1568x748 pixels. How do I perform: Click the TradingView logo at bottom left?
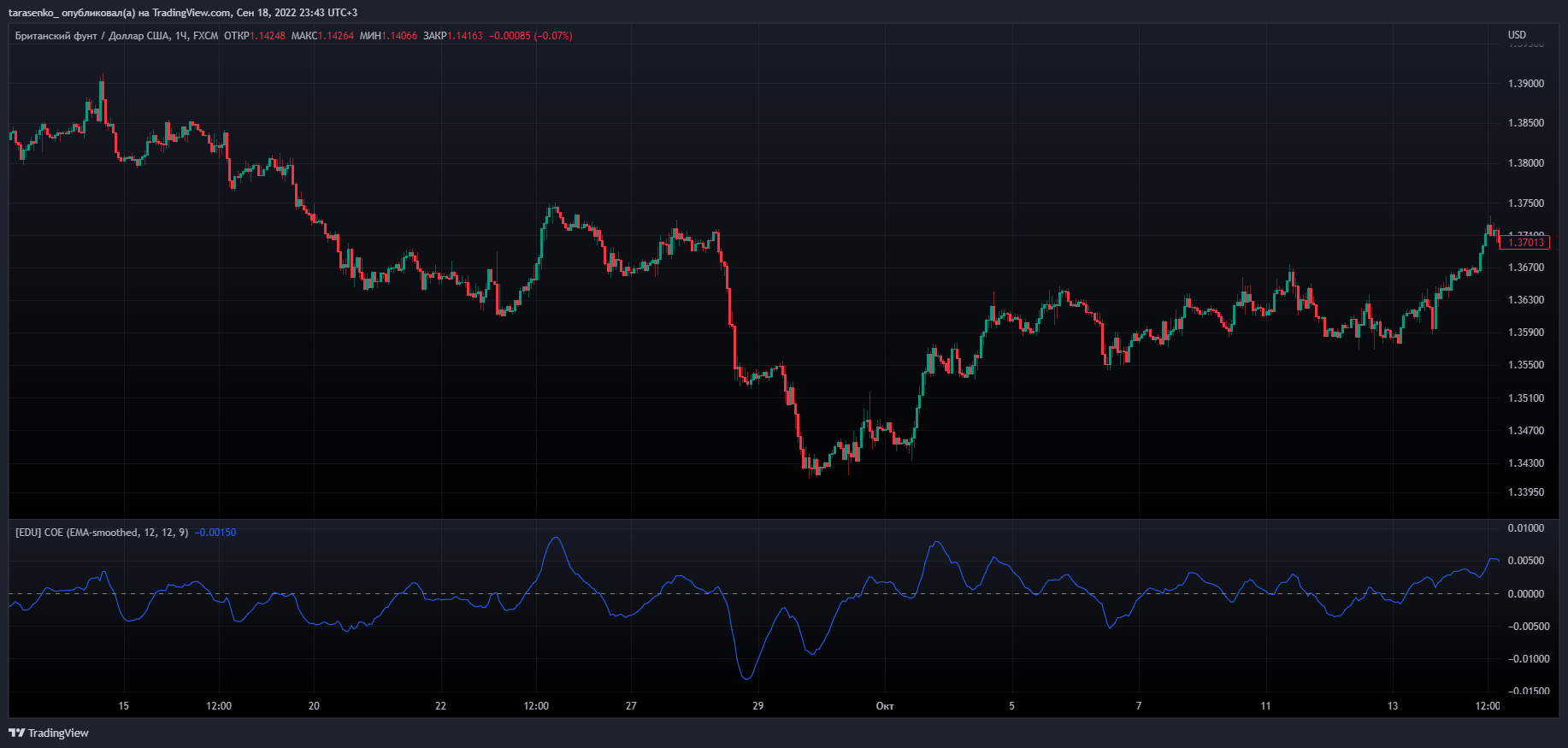click(49, 733)
